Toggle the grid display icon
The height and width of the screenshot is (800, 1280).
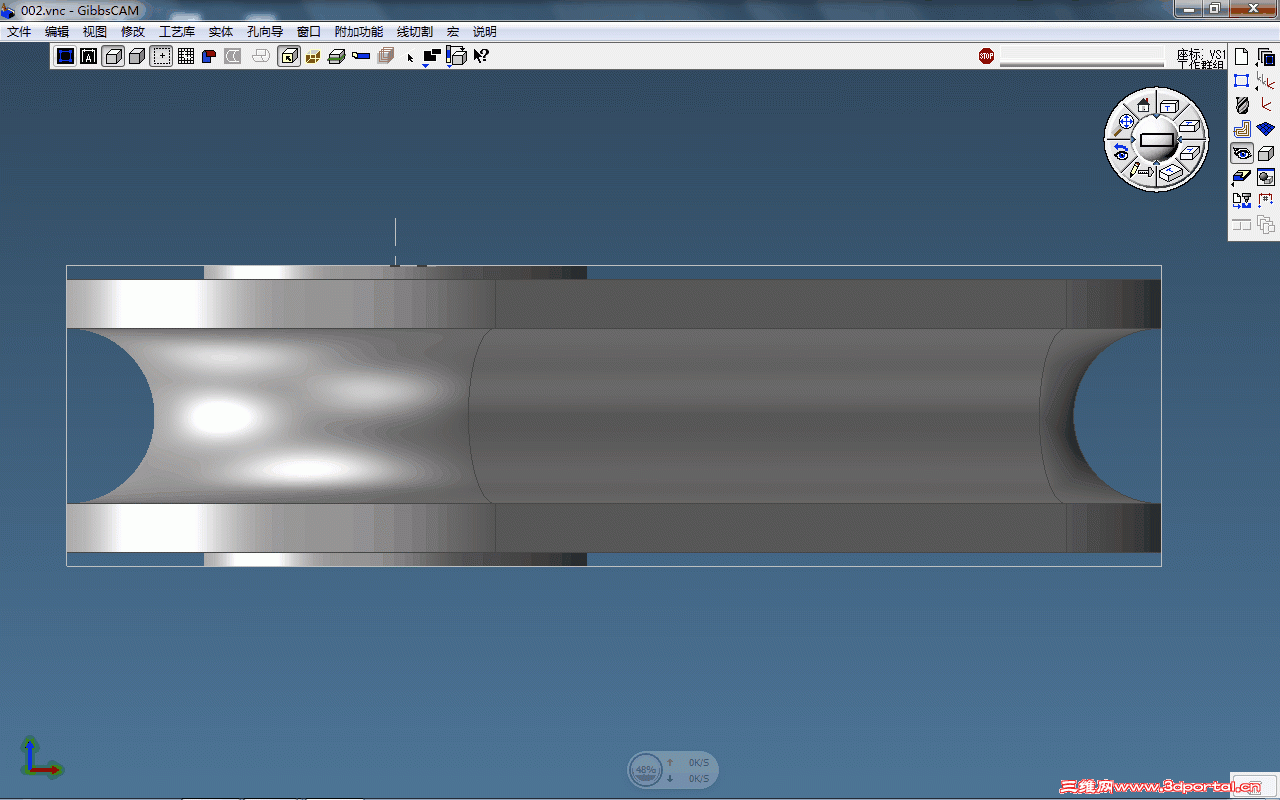(x=185, y=56)
